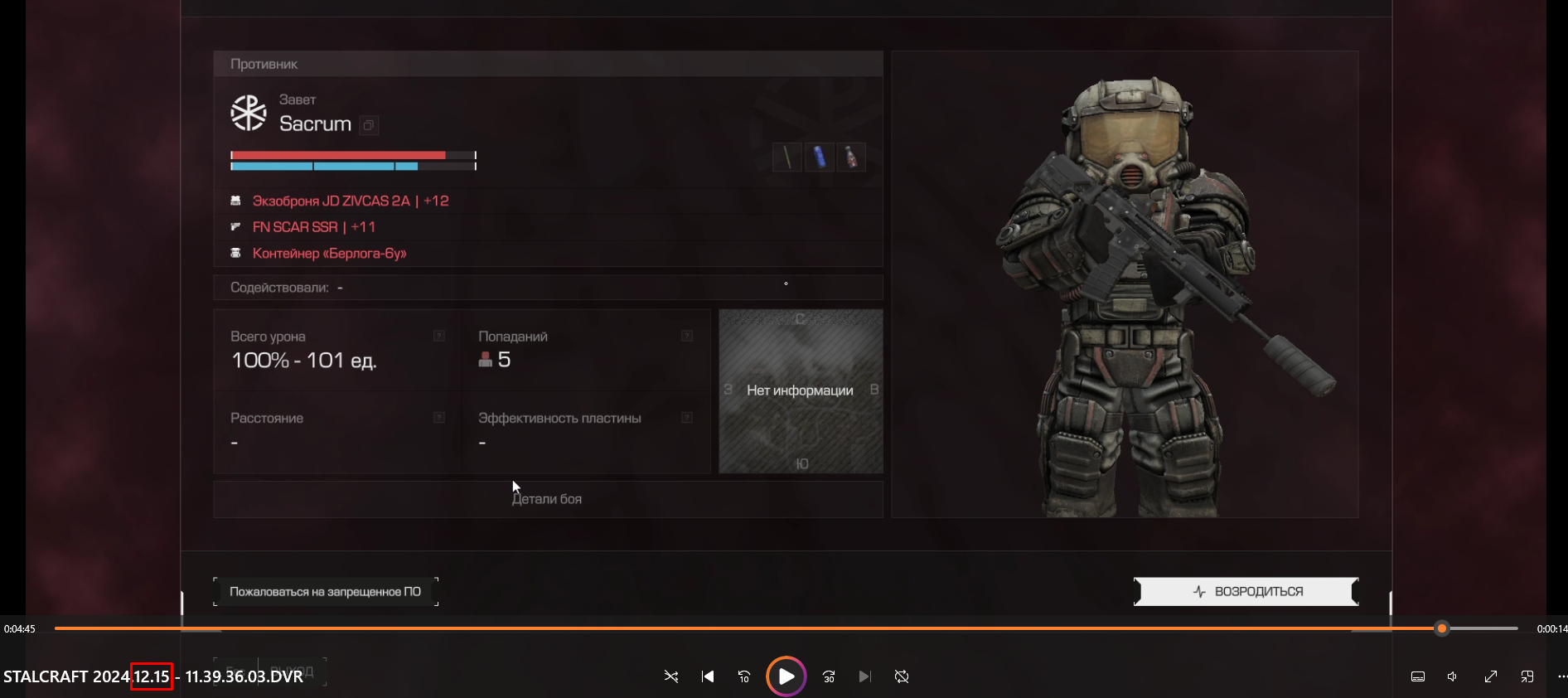The image size is (1568, 698).
Task: Copy player name icon next to Sacrum
Action: (369, 125)
